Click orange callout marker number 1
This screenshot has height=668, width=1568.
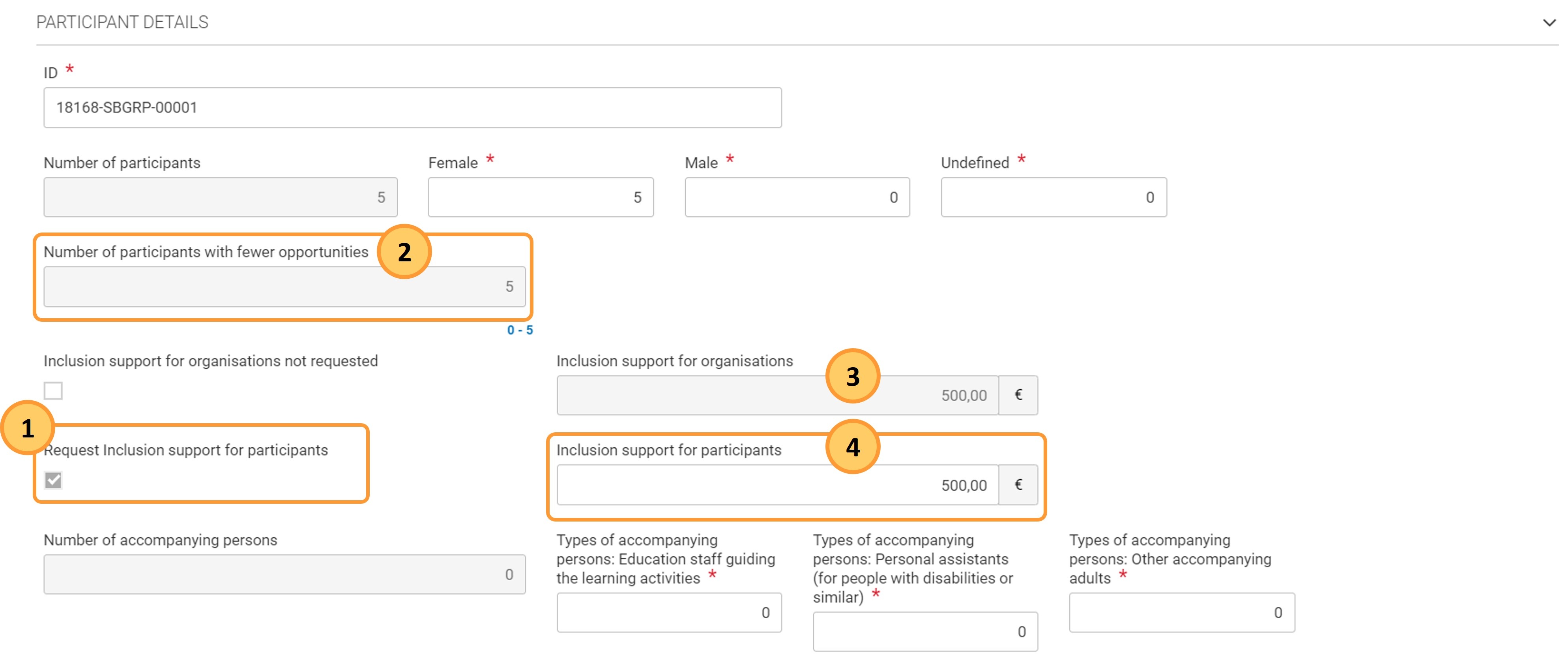27,428
